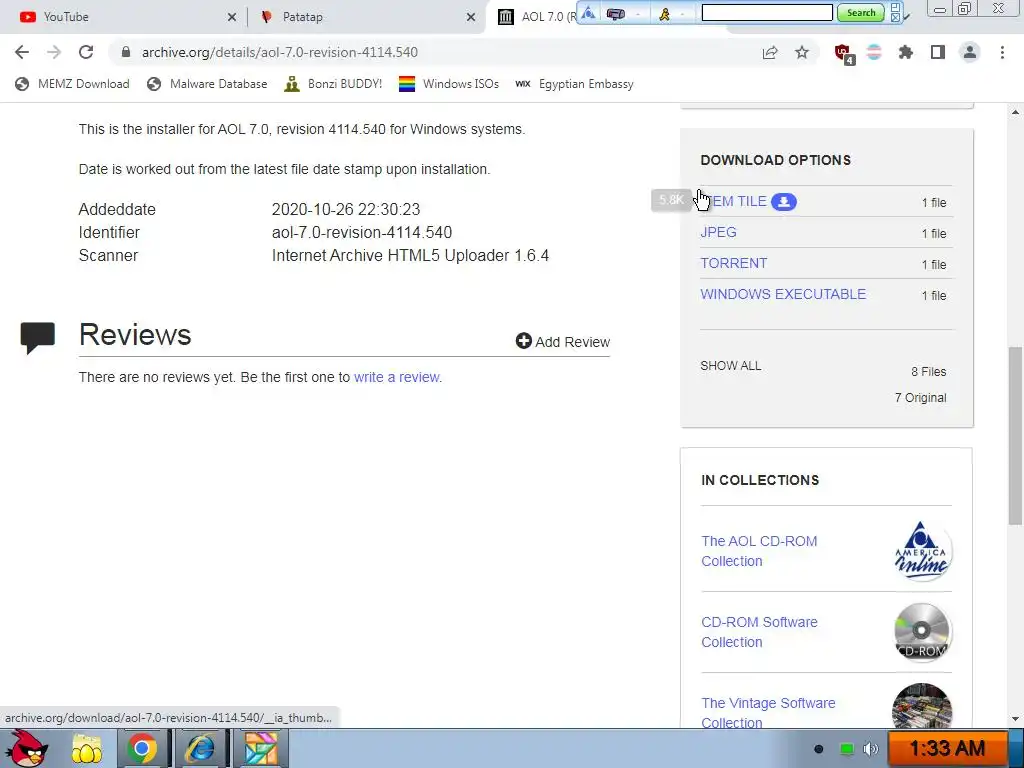Download the JPEG file
The height and width of the screenshot is (768, 1024).
click(x=718, y=232)
